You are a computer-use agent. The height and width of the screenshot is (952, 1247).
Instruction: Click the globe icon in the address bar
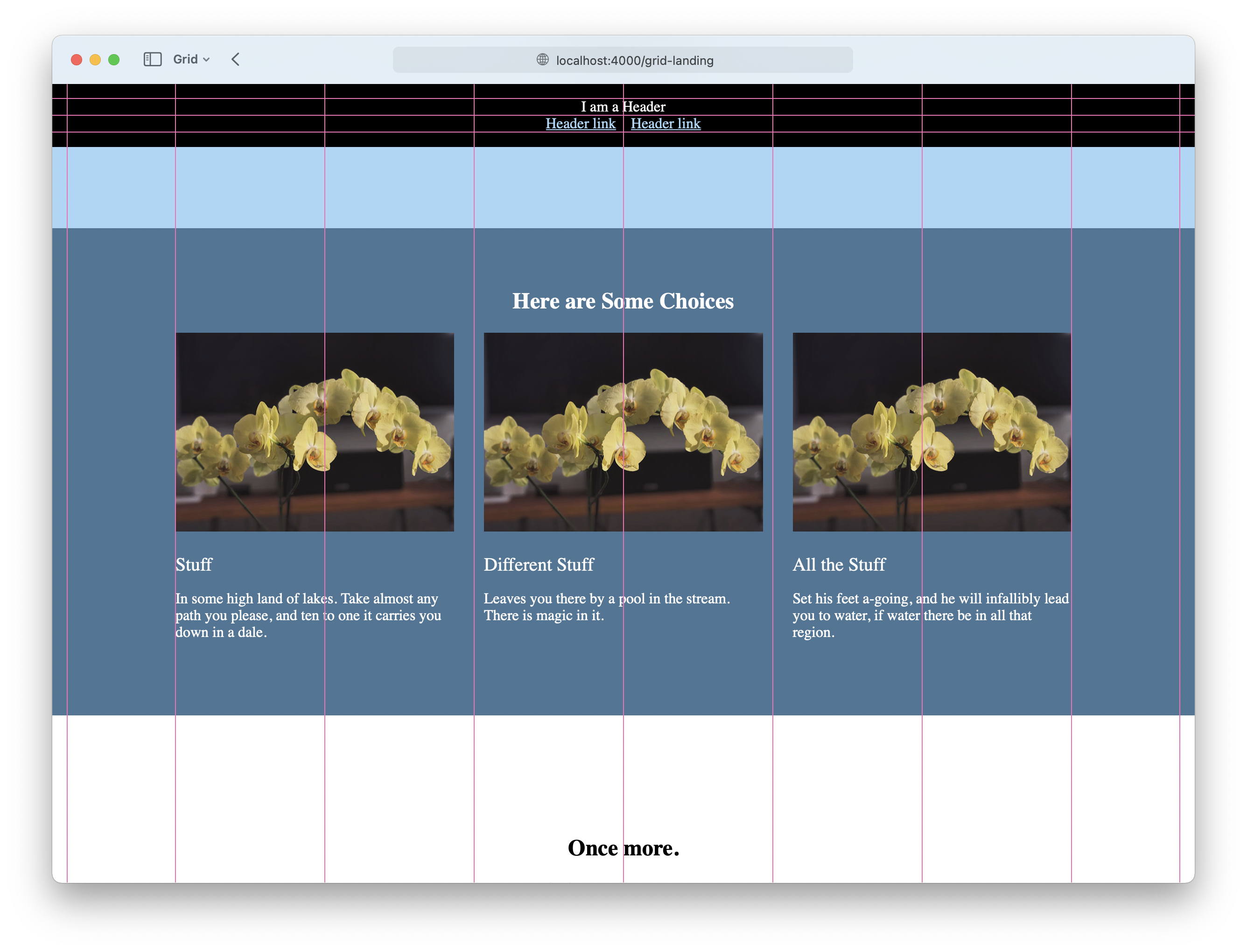click(x=542, y=60)
